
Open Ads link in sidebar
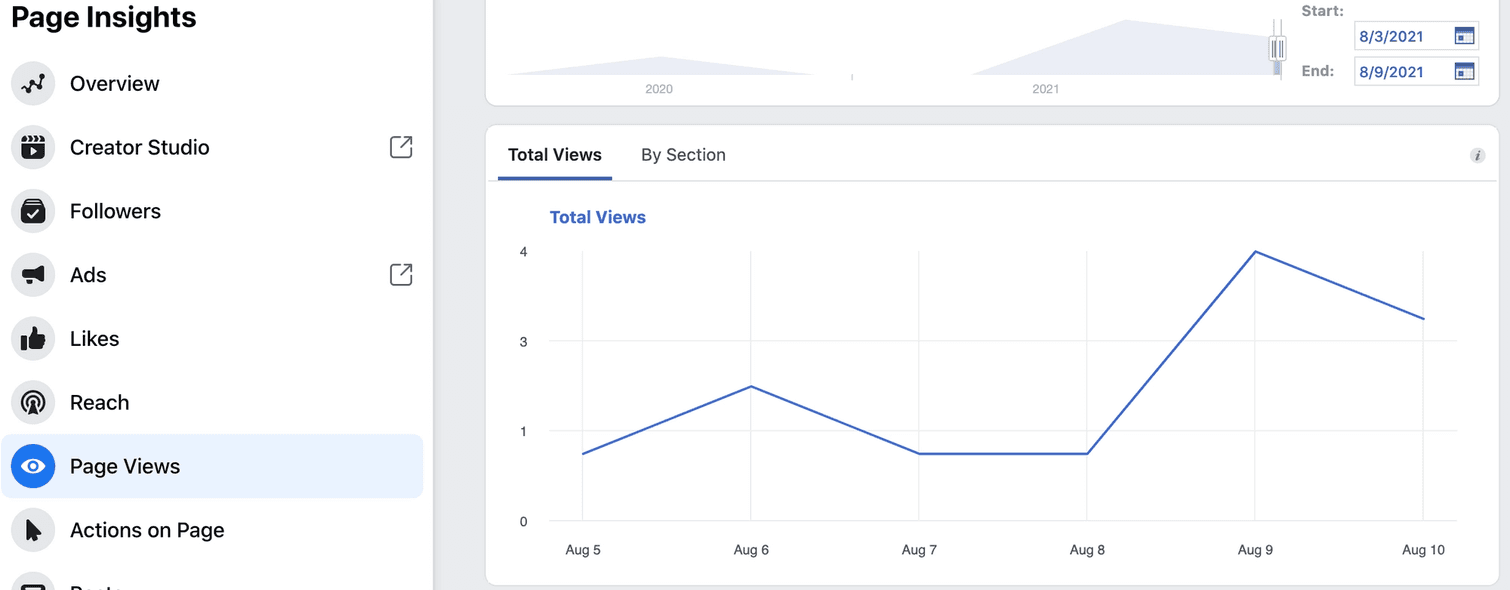[x=212, y=275]
